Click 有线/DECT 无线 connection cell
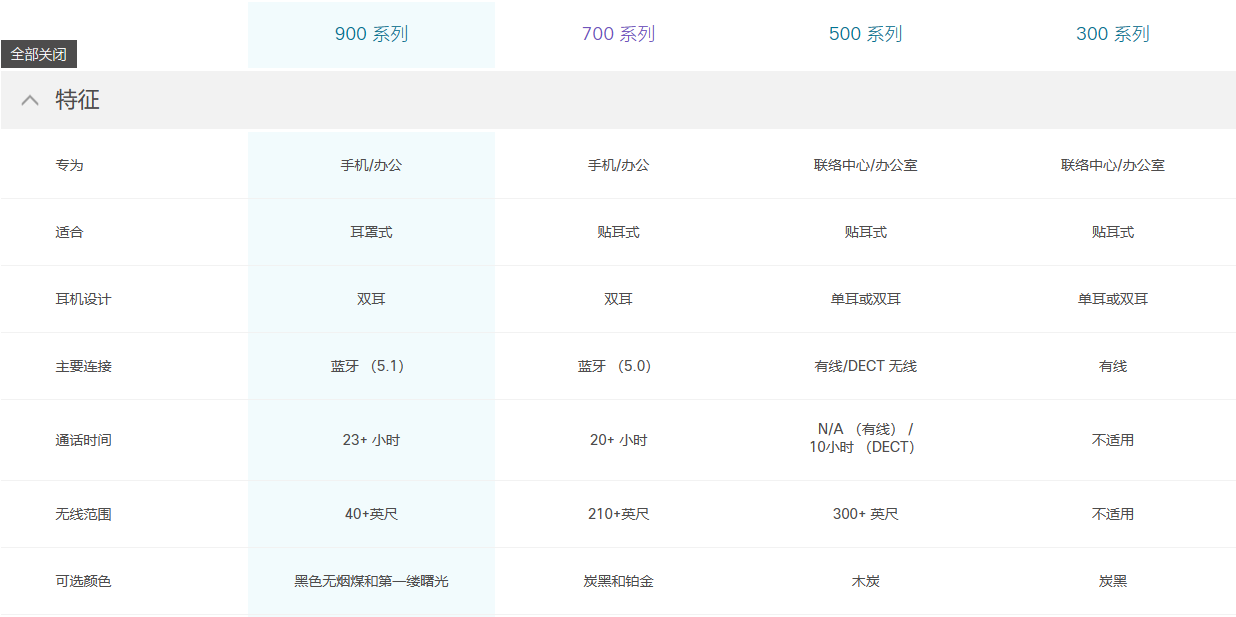 865,366
